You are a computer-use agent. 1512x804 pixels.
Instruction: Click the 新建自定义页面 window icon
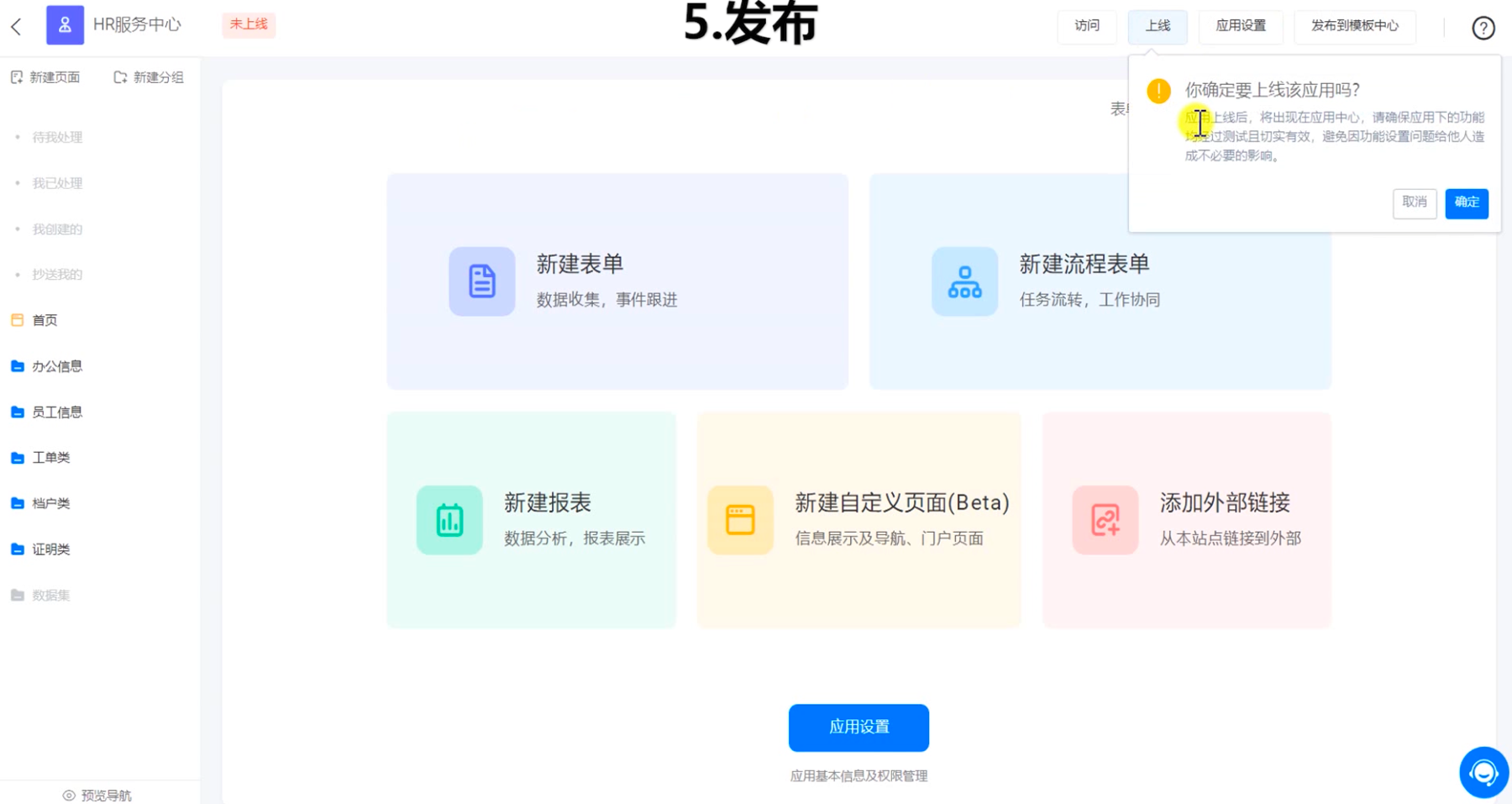pyautogui.click(x=740, y=520)
